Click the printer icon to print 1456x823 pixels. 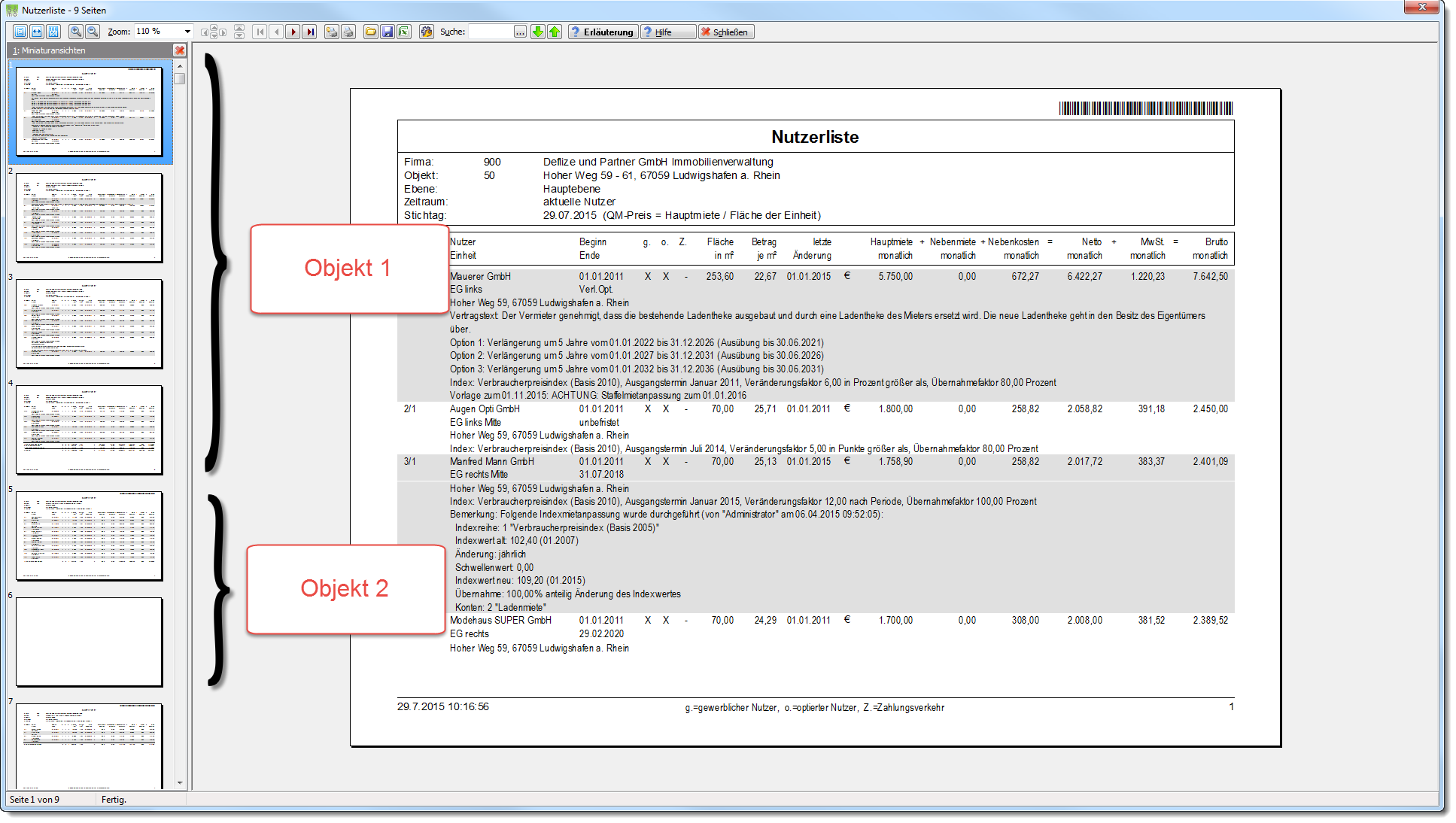coord(348,32)
